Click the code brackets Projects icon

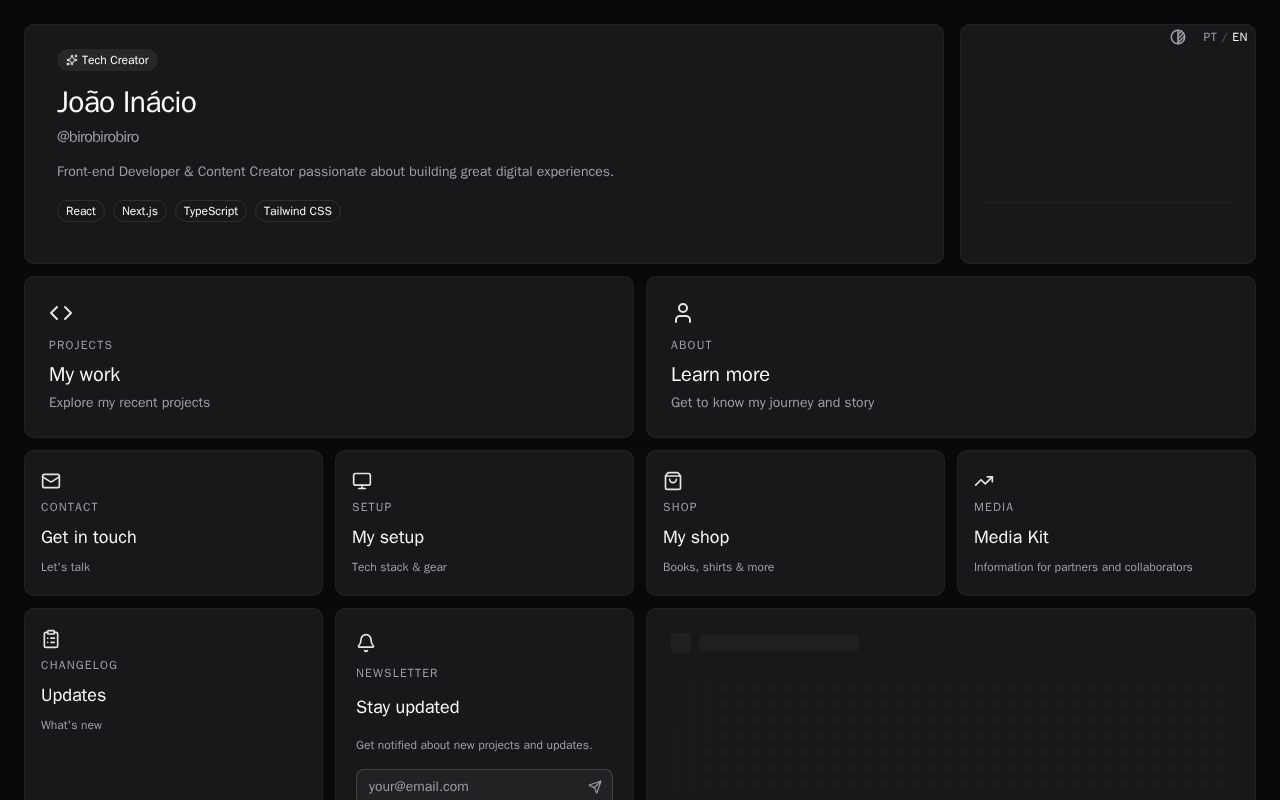(61, 313)
